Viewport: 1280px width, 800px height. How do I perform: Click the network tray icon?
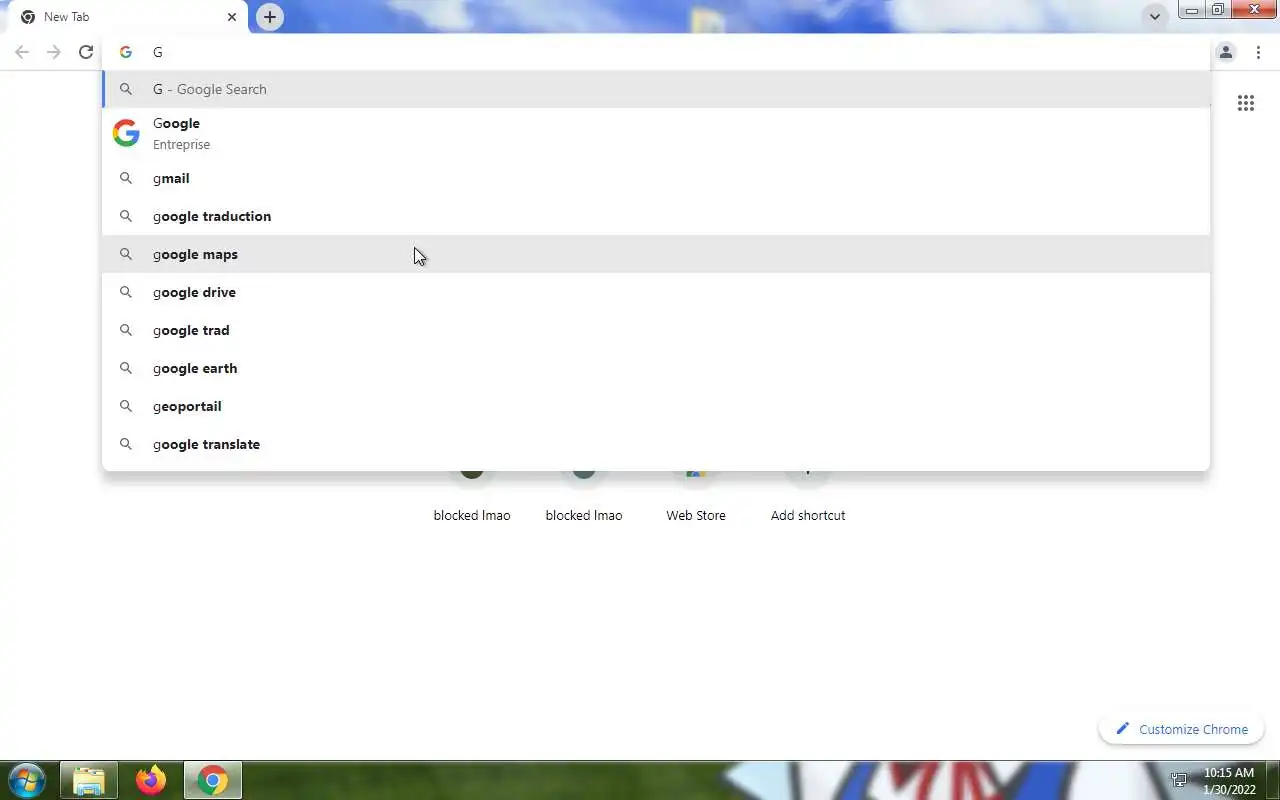pos(1180,780)
